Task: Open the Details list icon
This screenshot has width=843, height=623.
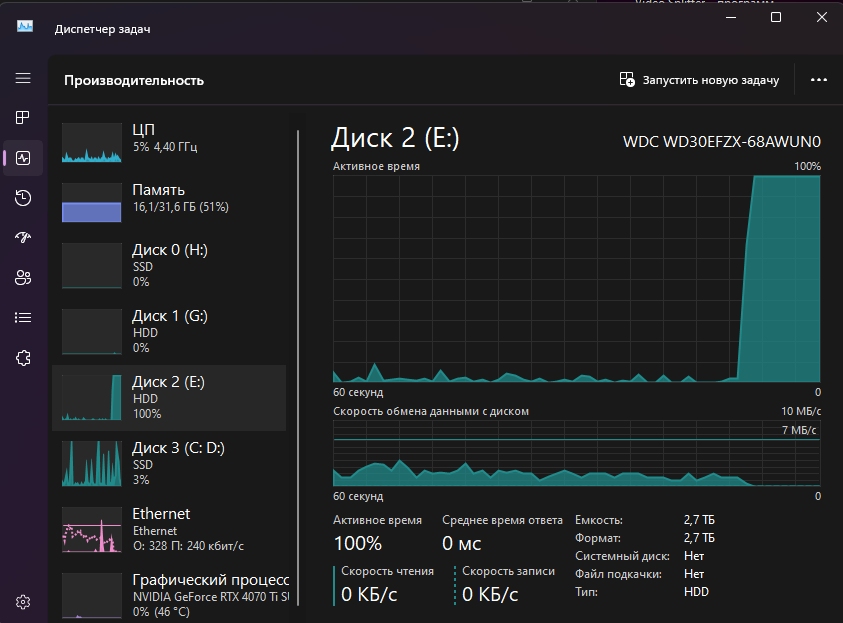Action: click(23, 318)
